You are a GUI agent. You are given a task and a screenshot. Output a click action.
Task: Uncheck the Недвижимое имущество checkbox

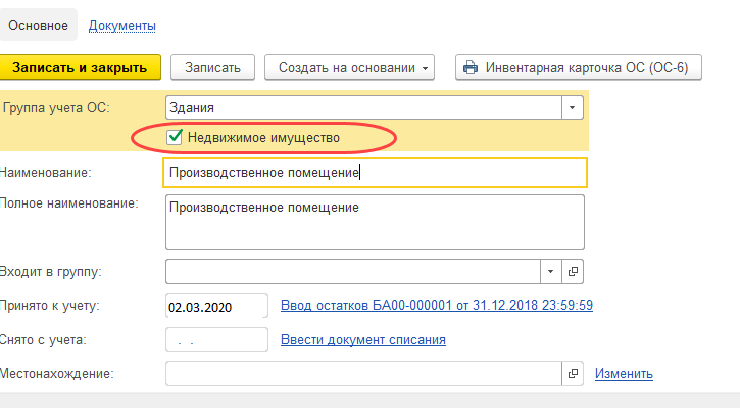point(175,137)
